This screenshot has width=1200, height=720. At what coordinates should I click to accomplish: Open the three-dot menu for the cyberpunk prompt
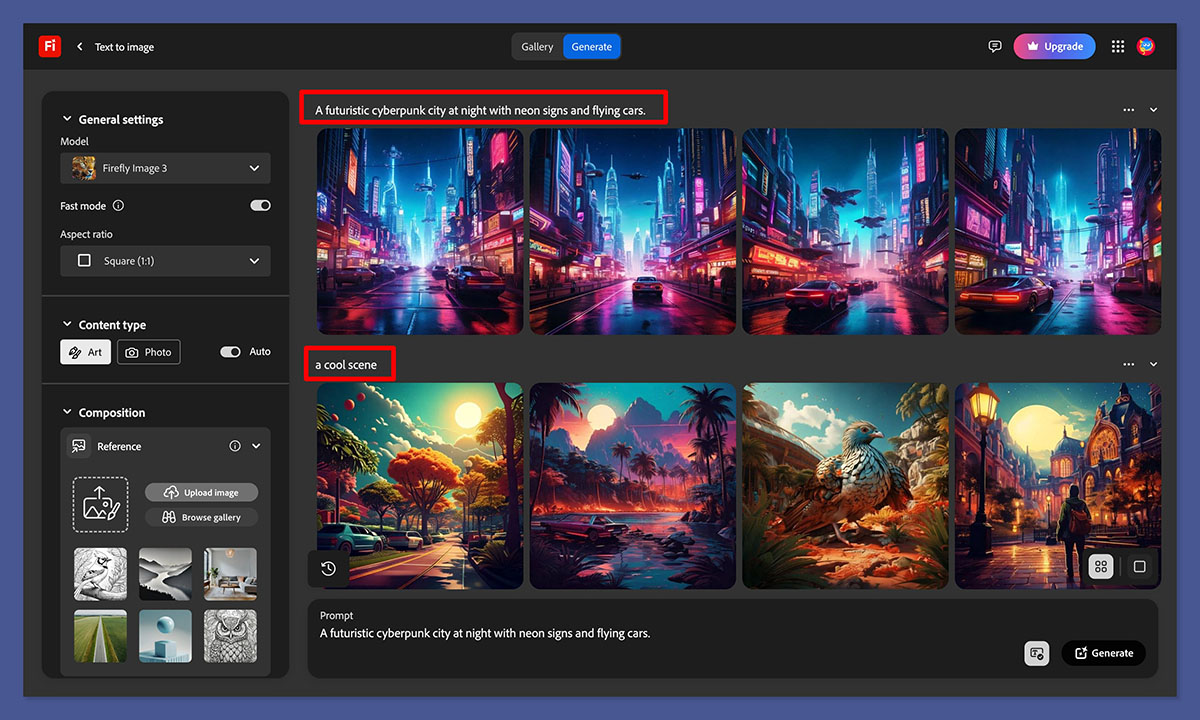point(1128,110)
